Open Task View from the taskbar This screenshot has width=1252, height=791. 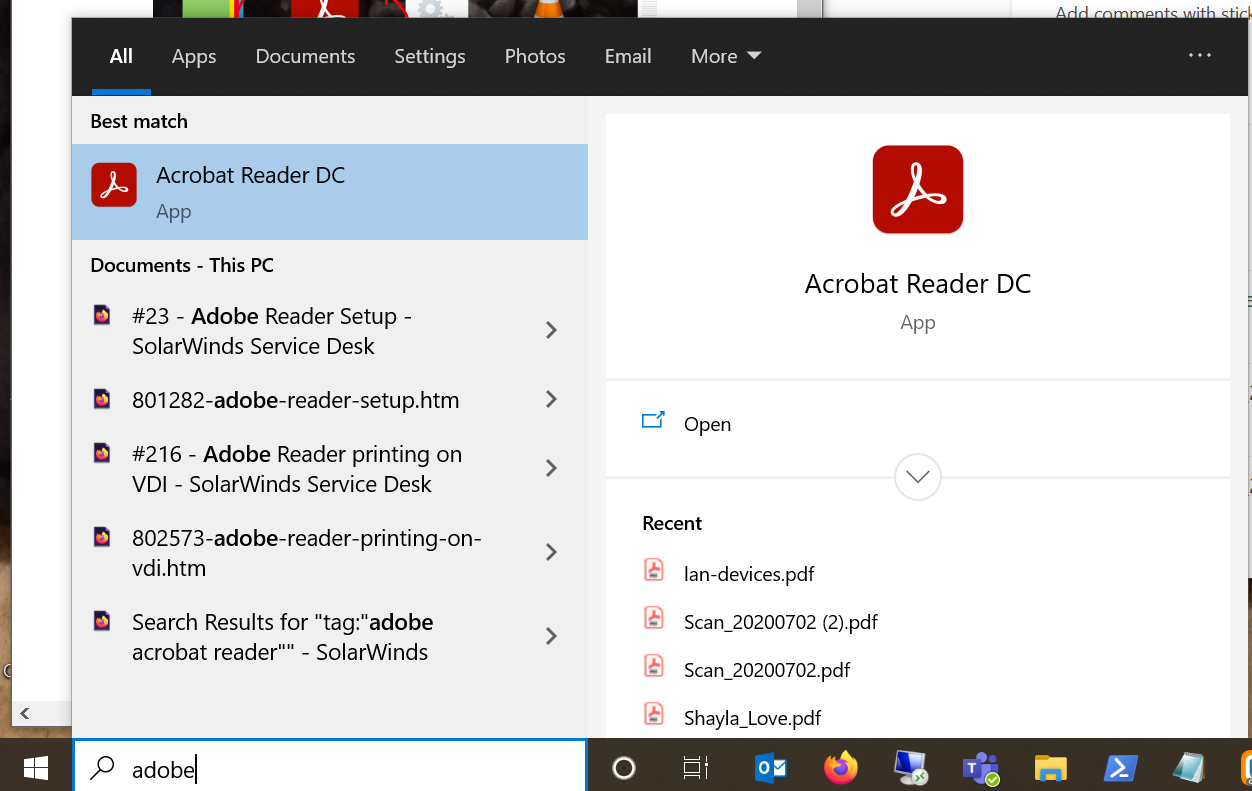click(x=695, y=767)
